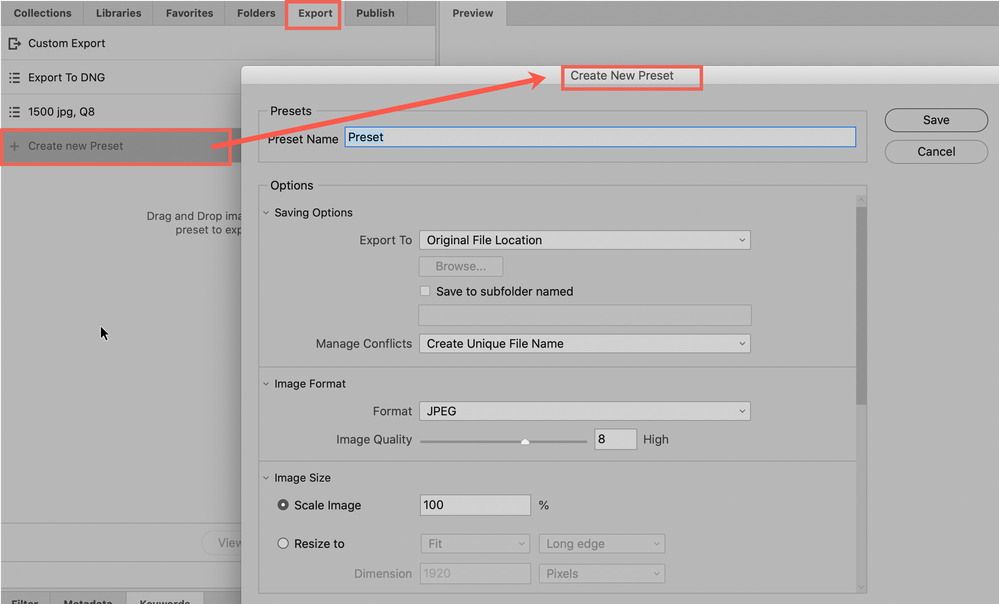Open the Metadata tab at bottom

click(88, 600)
